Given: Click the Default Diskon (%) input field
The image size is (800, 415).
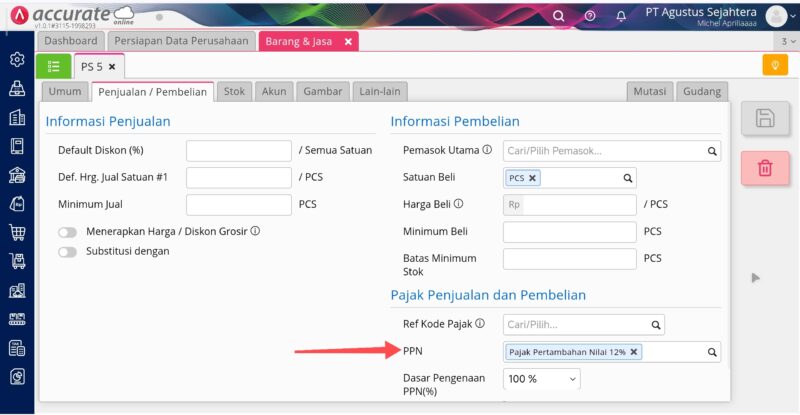Looking at the screenshot, I should point(238,151).
